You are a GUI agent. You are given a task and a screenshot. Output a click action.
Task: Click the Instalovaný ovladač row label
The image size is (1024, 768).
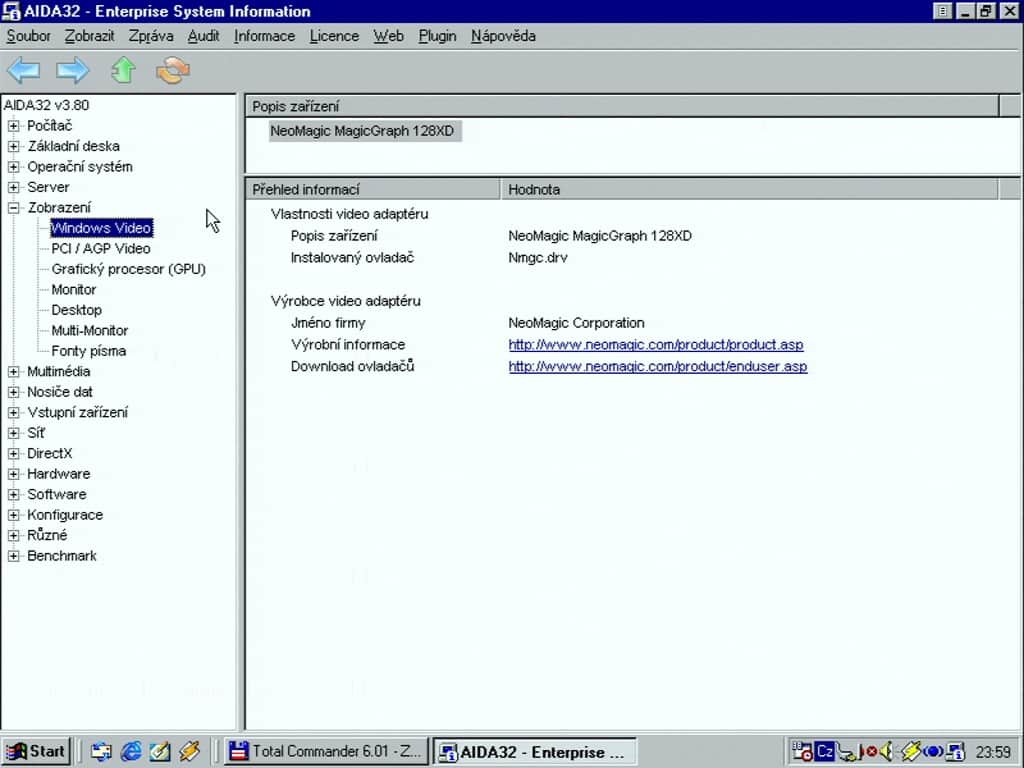[x=353, y=257]
